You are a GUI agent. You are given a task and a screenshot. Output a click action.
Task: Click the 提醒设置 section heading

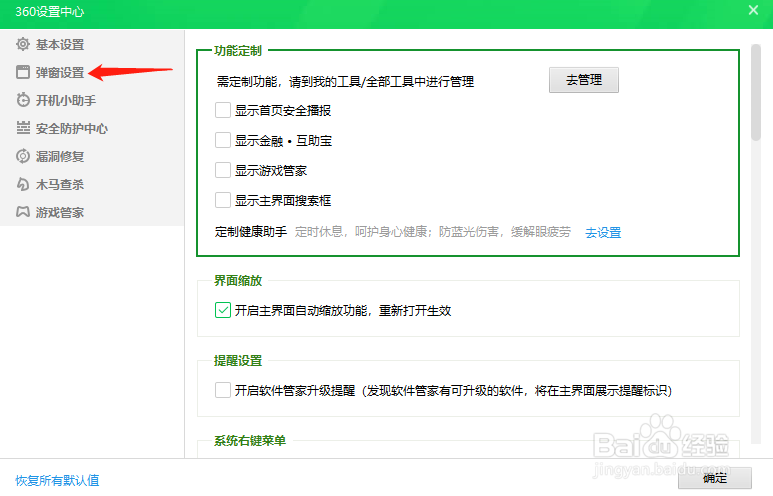point(238,360)
